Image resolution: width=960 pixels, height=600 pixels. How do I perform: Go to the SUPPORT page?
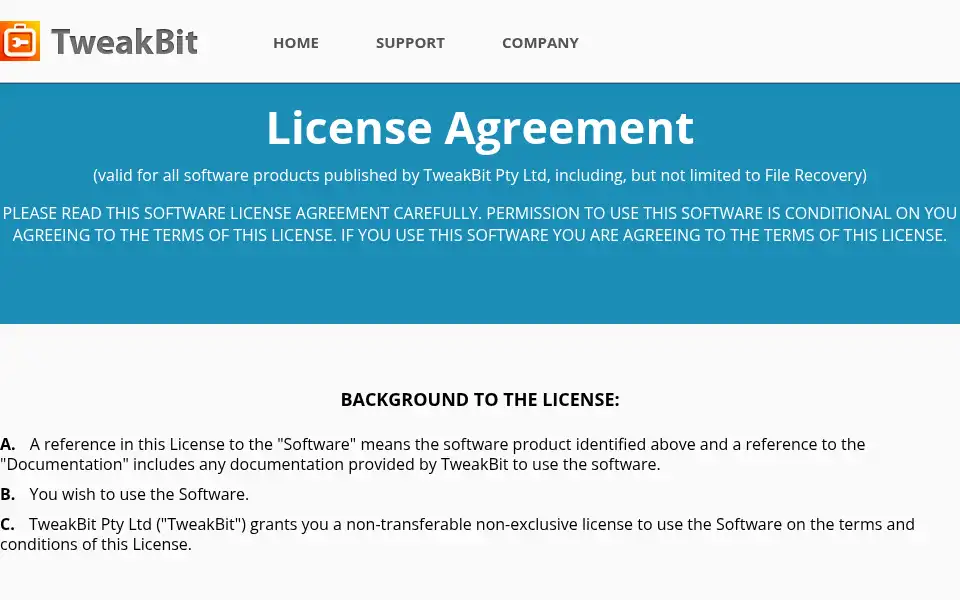click(410, 43)
